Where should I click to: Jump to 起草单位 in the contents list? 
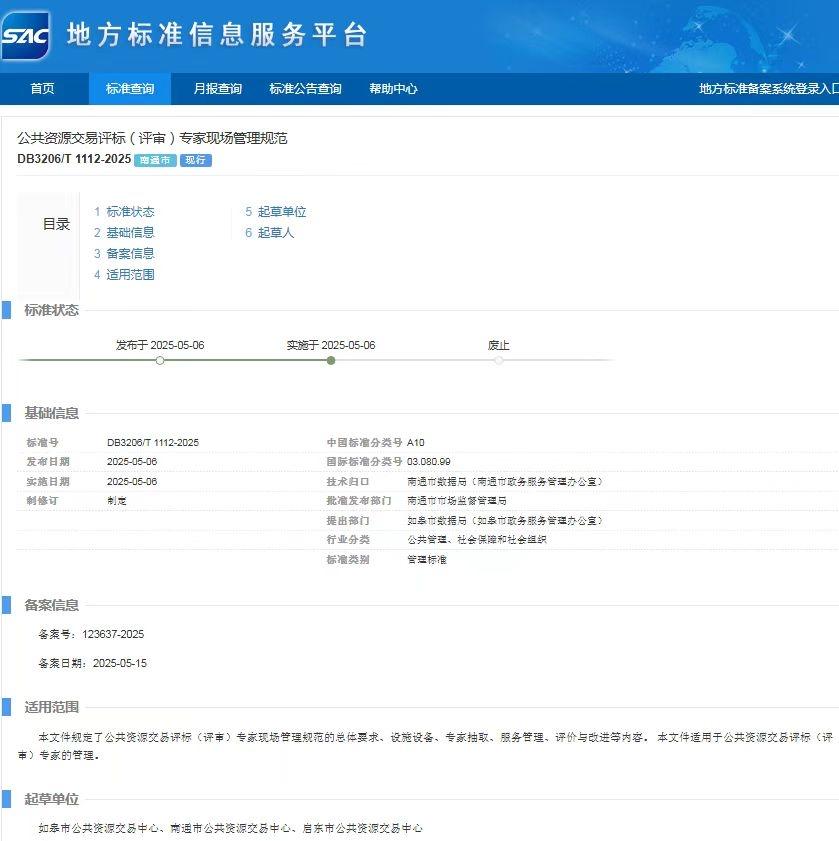281,212
